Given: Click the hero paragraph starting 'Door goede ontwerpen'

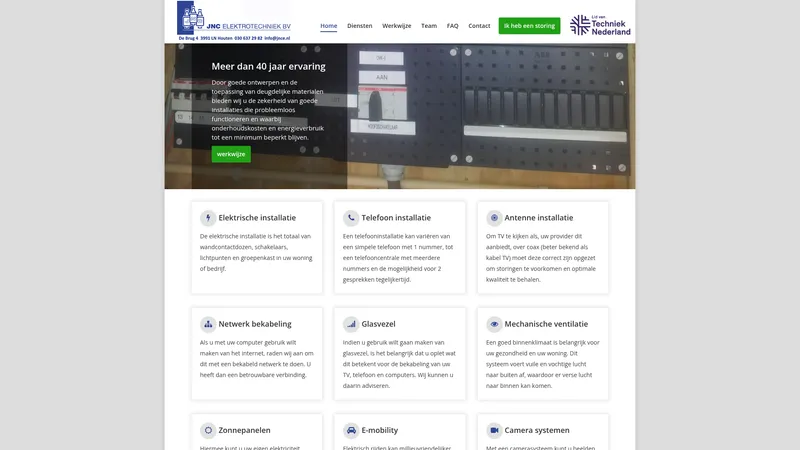Looking at the screenshot, I should (268, 110).
